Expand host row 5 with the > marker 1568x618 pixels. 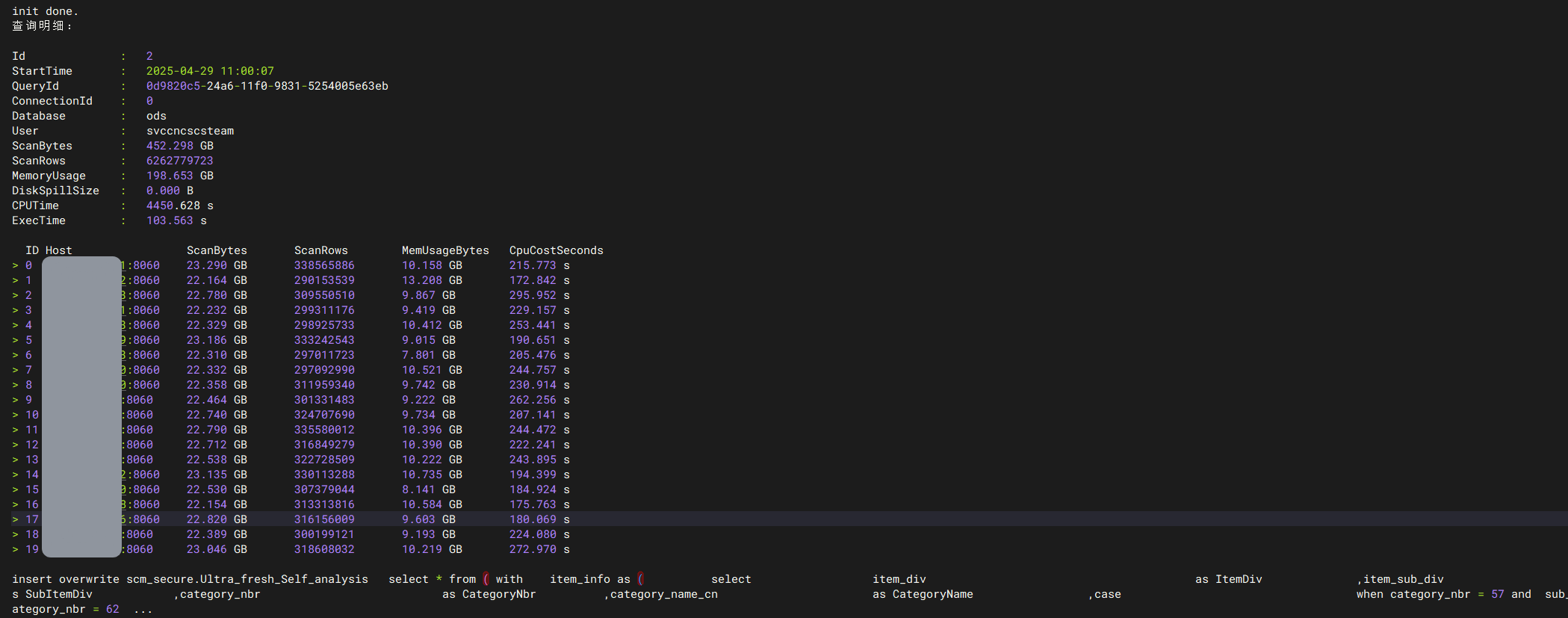coord(15,340)
